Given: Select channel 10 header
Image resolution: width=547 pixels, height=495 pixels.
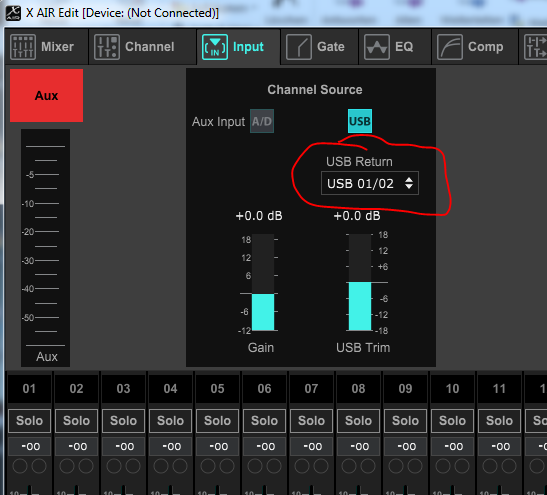Looking at the screenshot, I should click(452, 389).
